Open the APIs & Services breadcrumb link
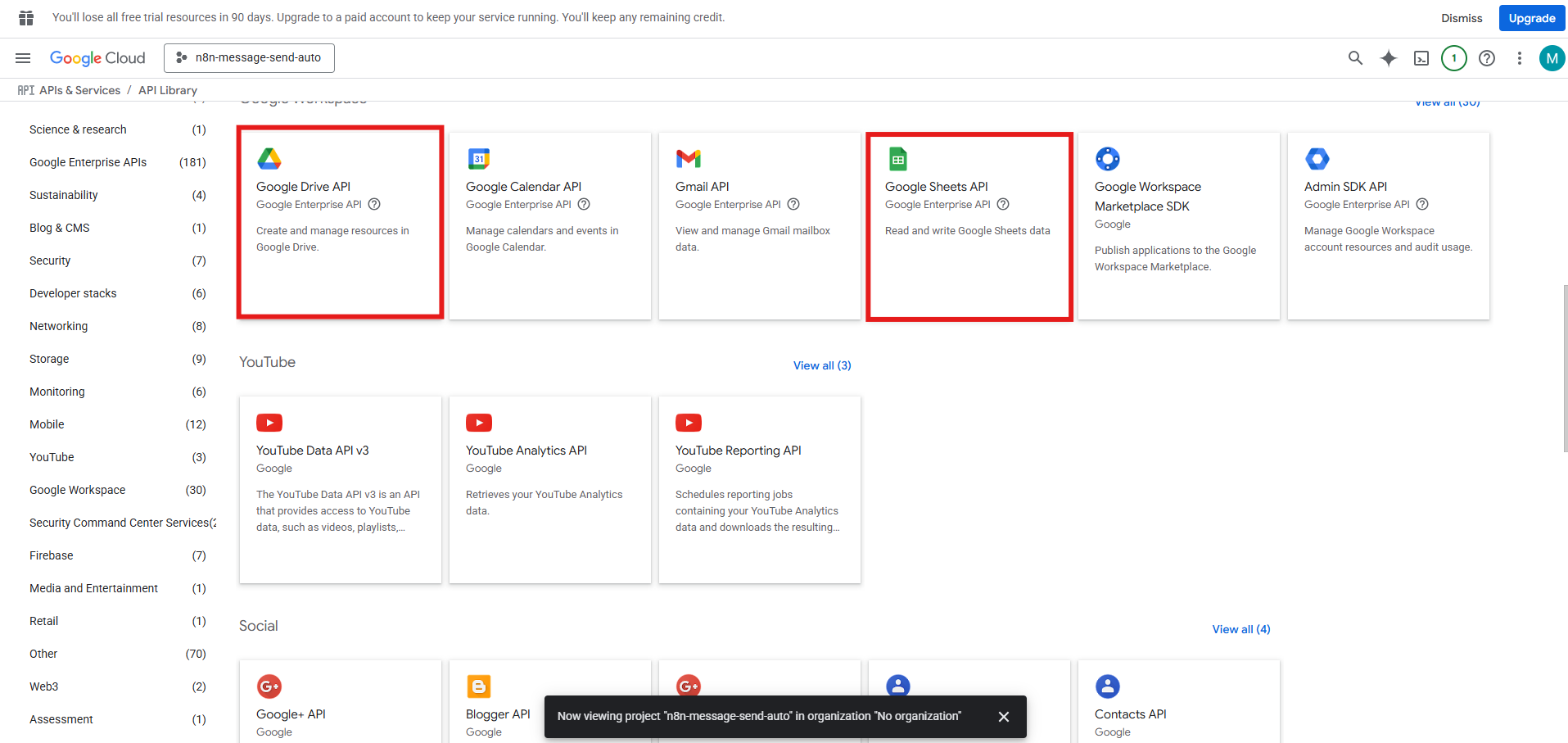This screenshot has width=1568, height=743. [x=79, y=90]
